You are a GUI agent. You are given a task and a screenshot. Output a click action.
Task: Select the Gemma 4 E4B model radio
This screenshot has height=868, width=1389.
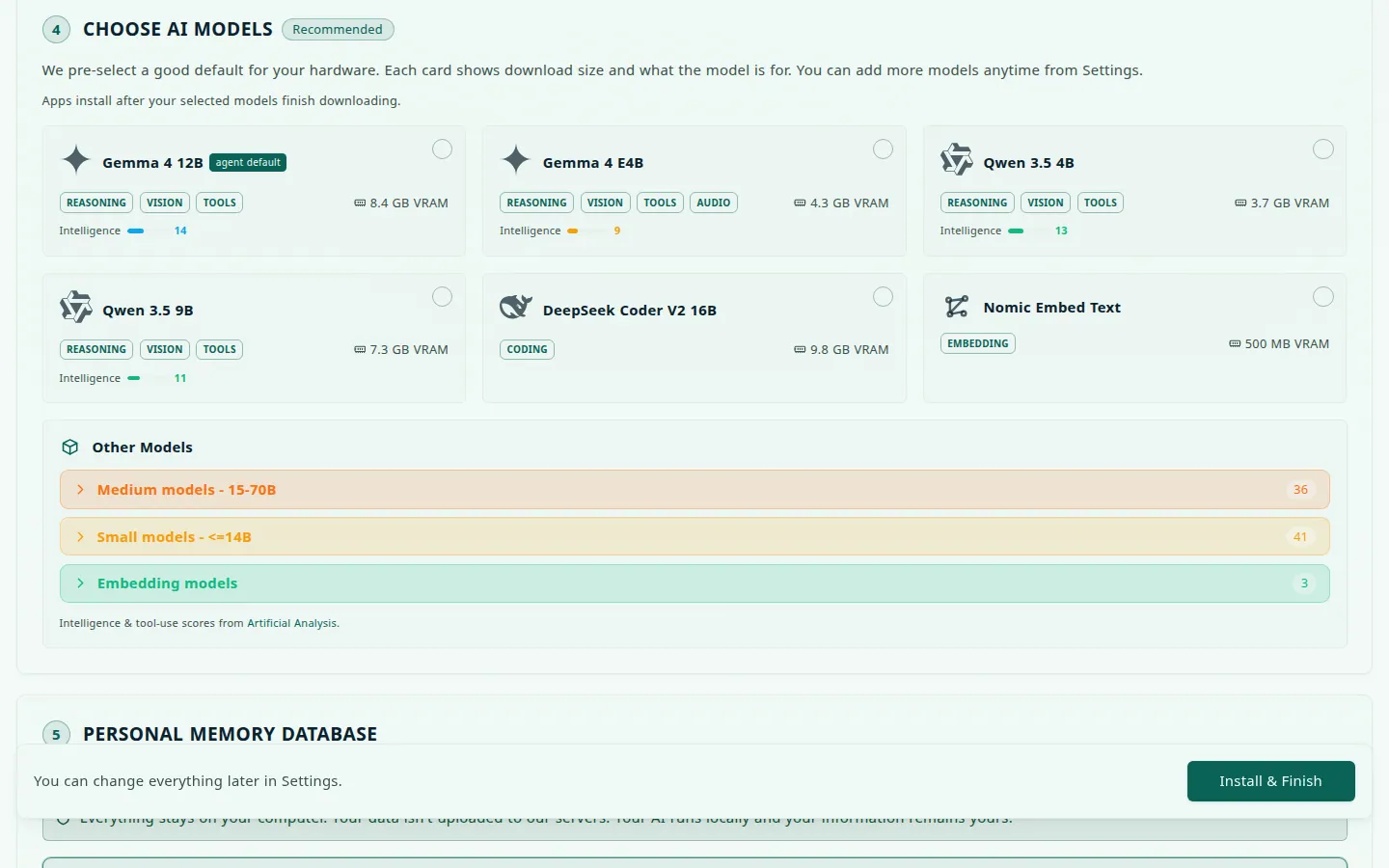883,149
